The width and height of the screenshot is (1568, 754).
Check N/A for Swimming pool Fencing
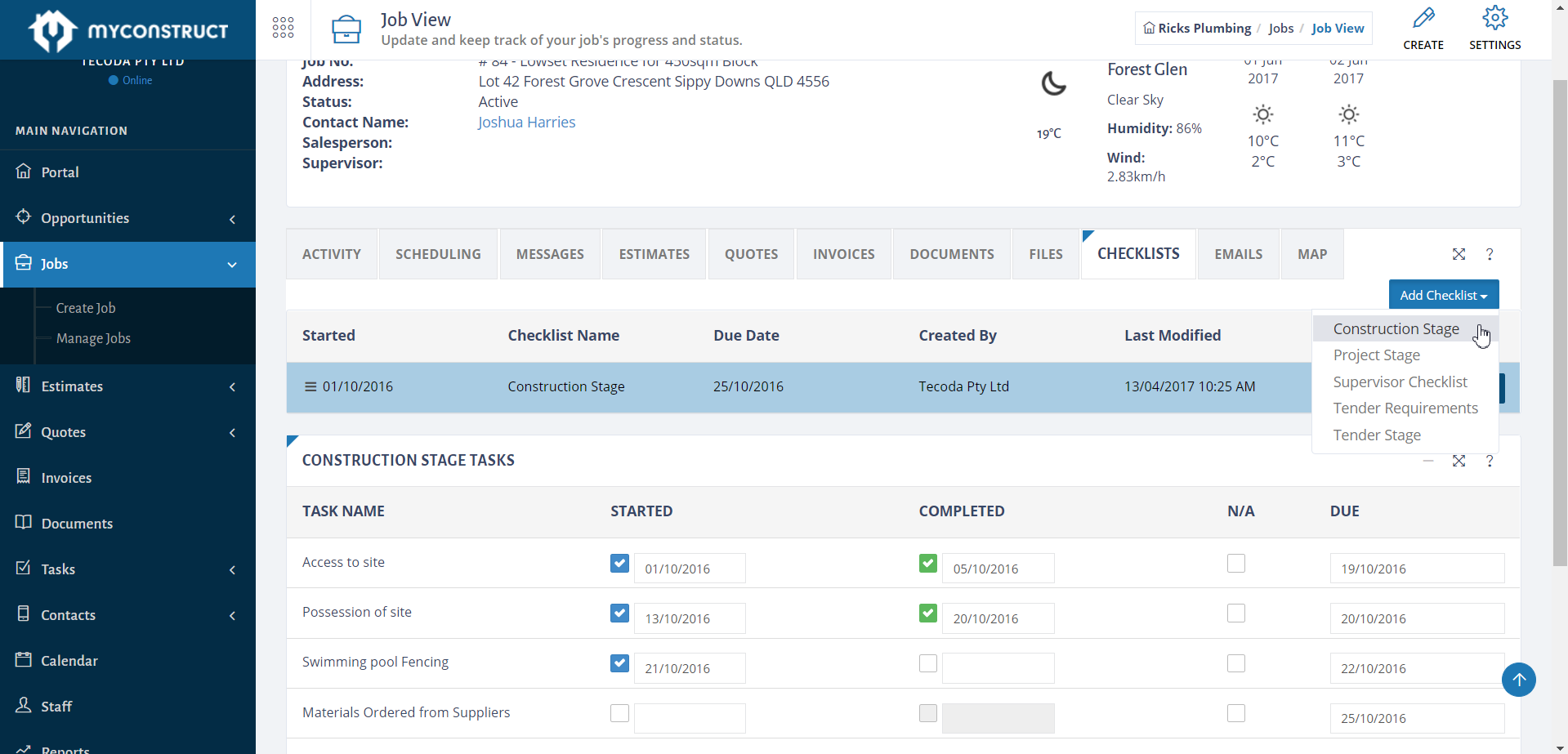(1236, 663)
